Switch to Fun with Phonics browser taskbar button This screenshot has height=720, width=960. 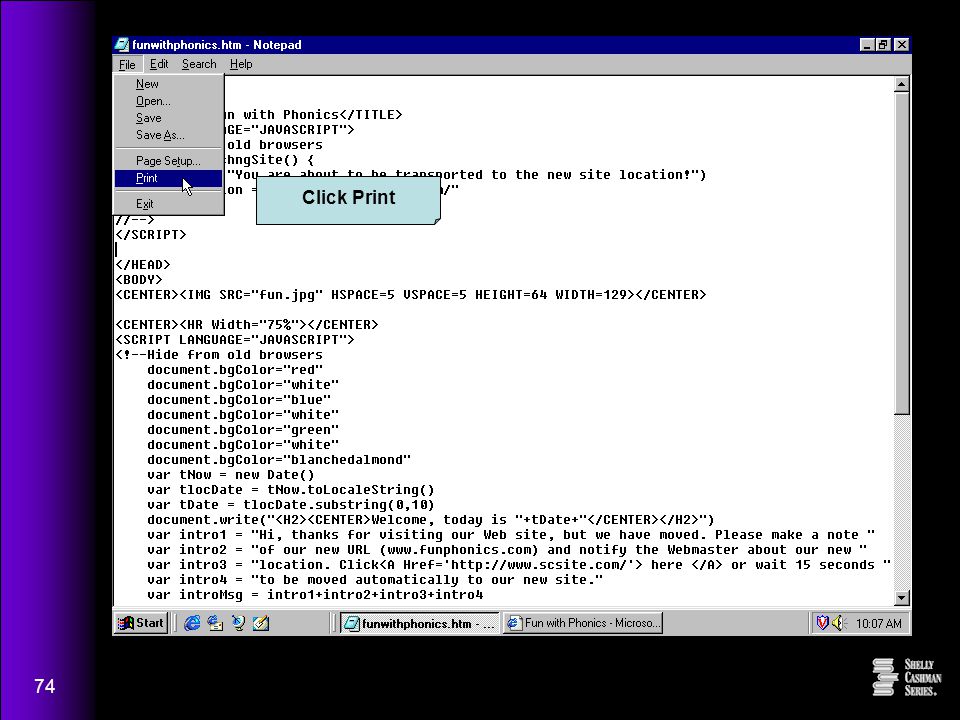click(x=583, y=623)
